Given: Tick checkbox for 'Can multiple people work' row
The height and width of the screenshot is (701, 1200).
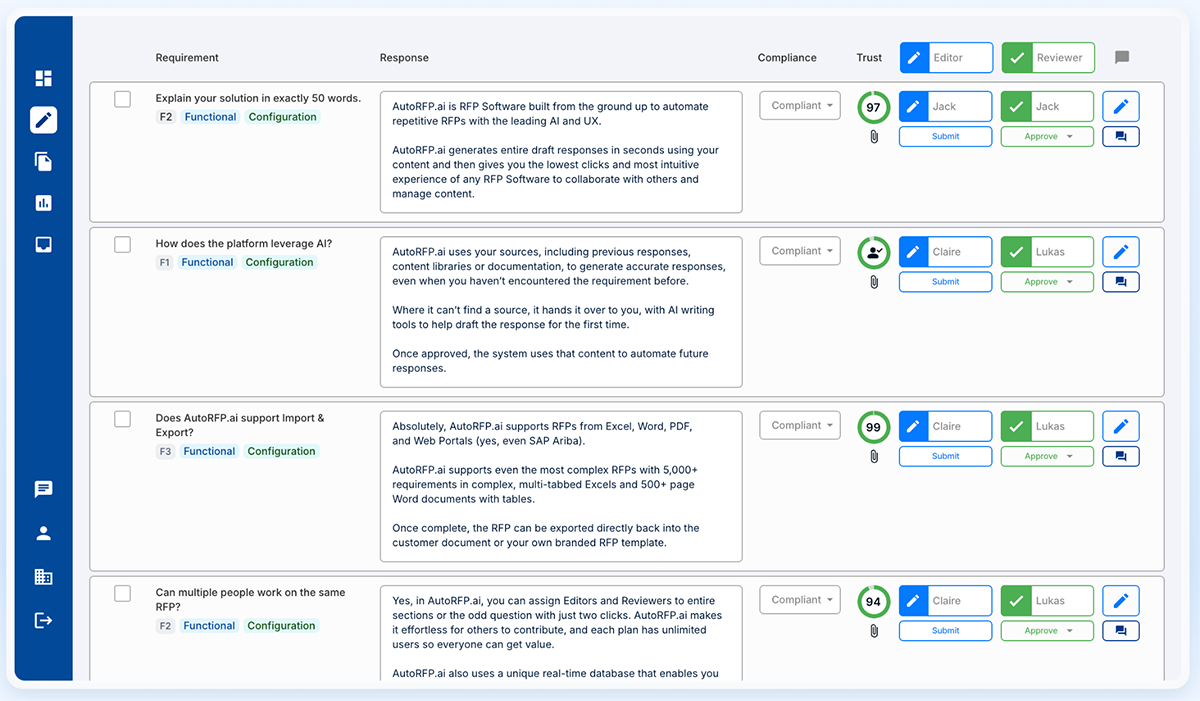Looking at the screenshot, I should tap(122, 593).
